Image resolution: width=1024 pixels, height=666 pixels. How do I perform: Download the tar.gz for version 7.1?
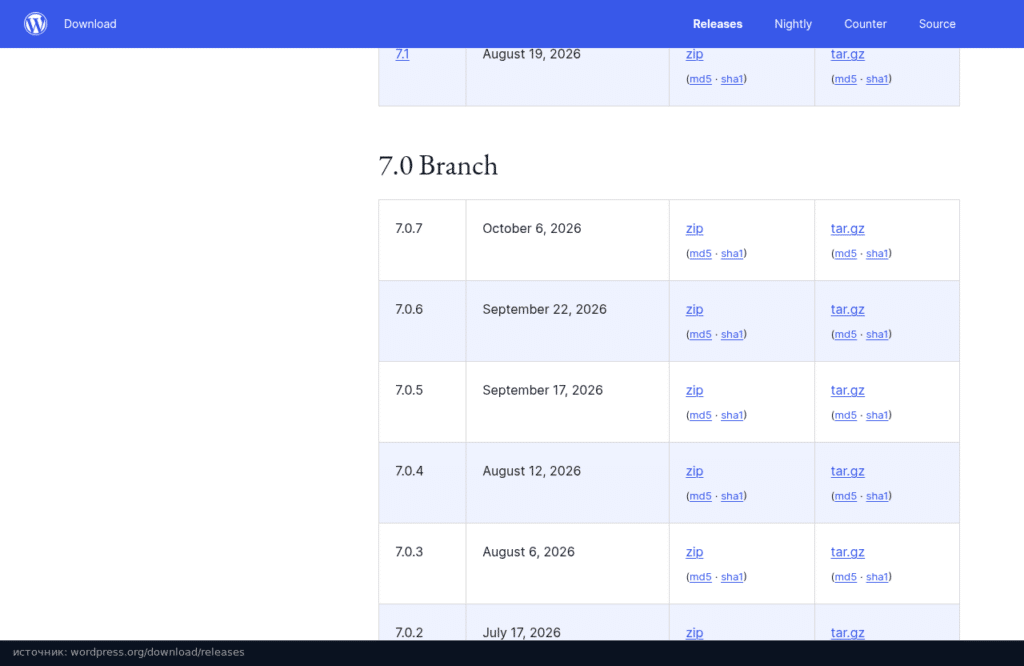pos(848,54)
